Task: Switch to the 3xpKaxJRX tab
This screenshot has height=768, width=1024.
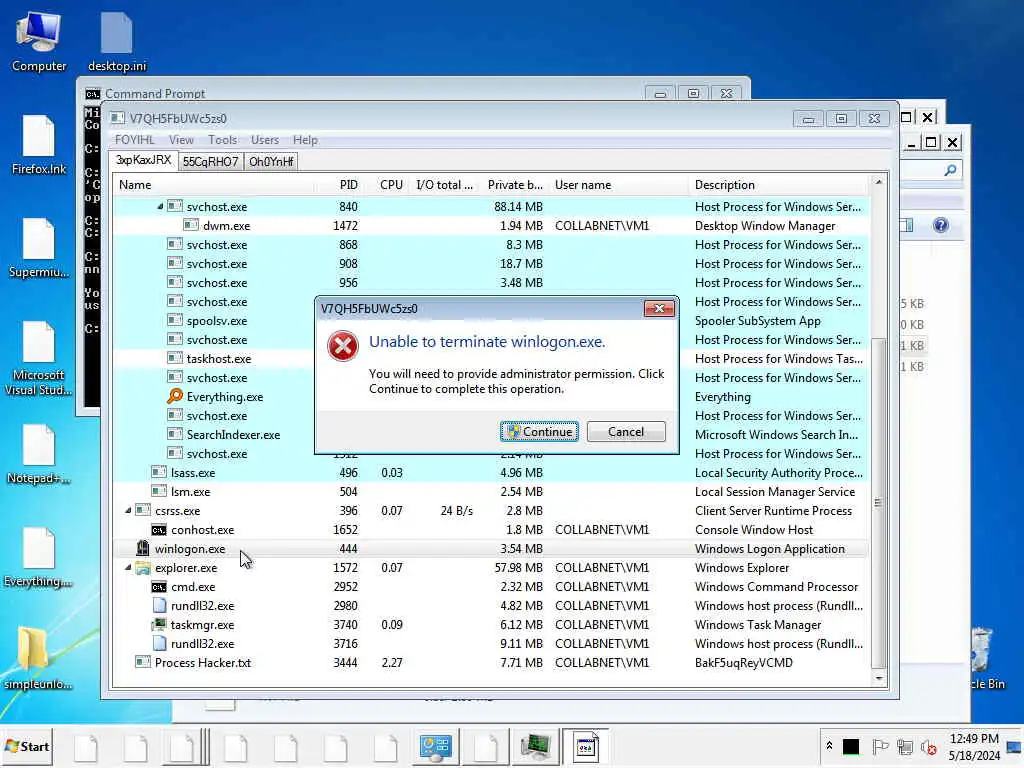Action: coord(144,161)
